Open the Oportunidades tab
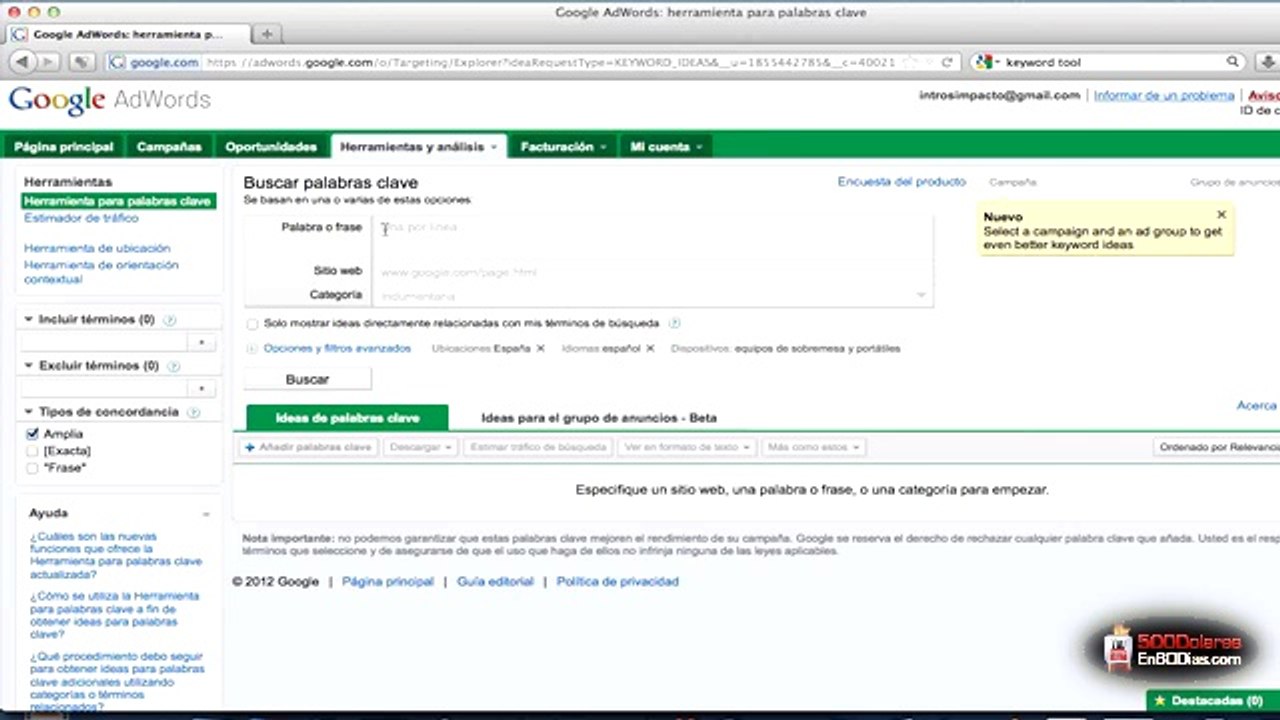 click(271, 147)
